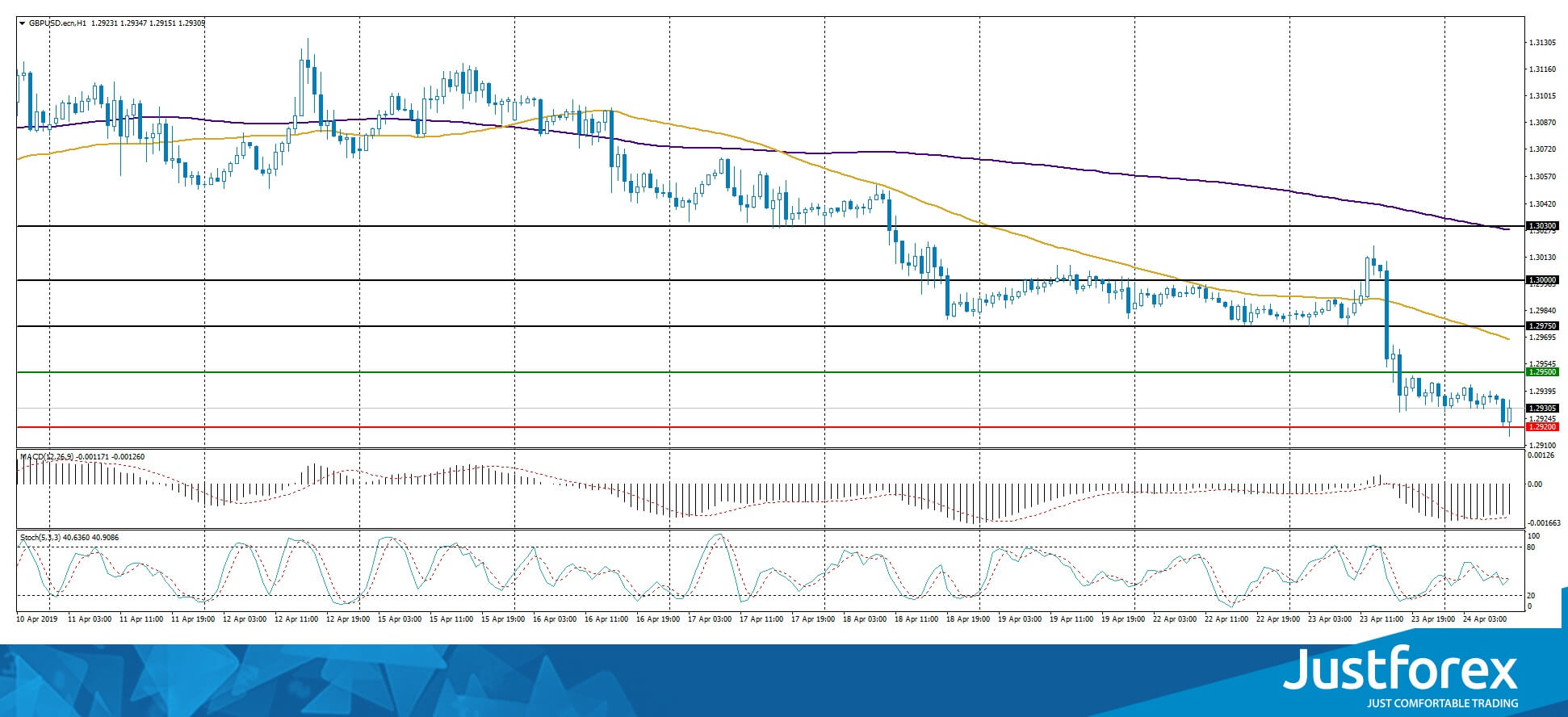
Task: Click the green 1.29500 price tag
Action: (1542, 372)
